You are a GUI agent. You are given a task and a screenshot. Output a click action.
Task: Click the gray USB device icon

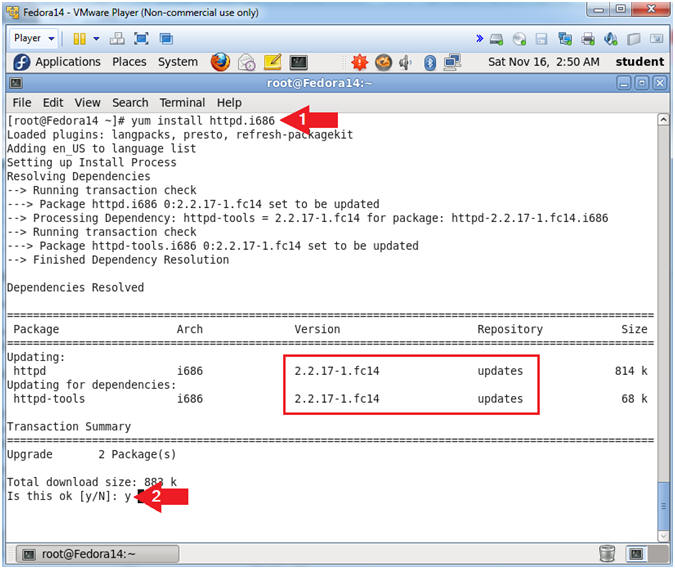click(634, 39)
